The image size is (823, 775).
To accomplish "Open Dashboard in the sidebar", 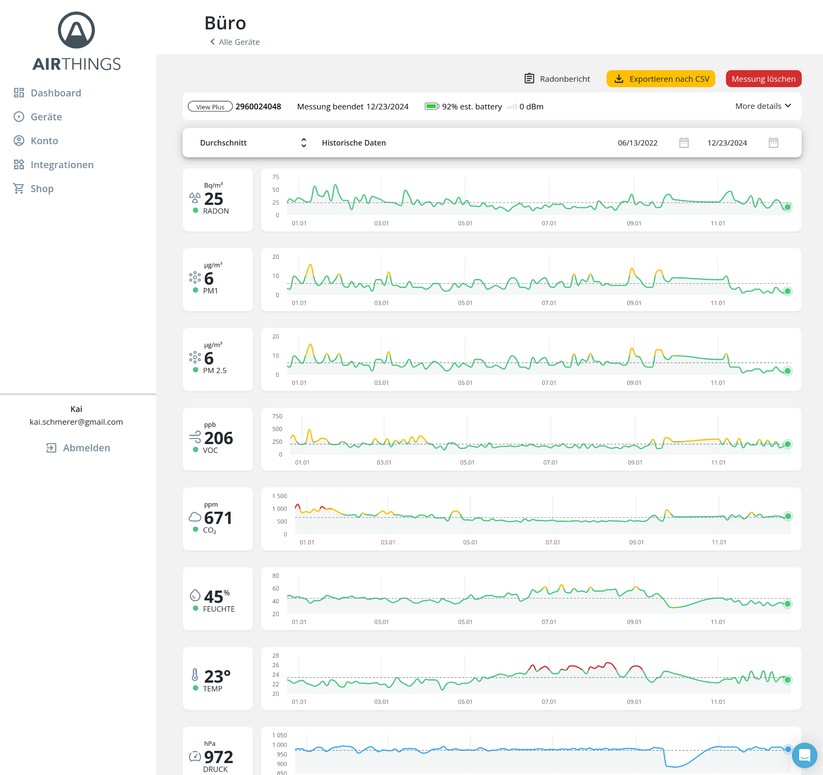I will 55,93.
